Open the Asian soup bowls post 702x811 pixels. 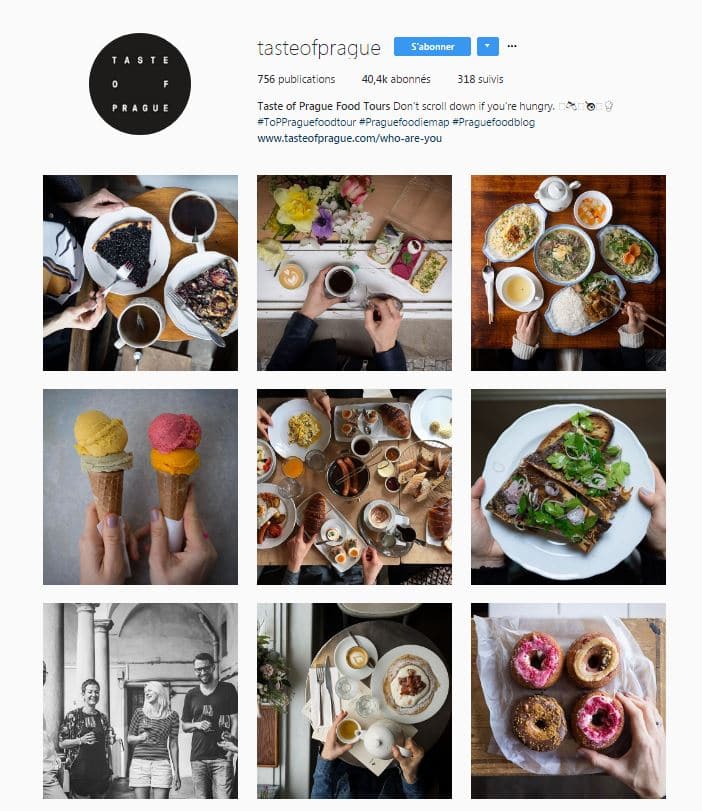click(x=568, y=273)
